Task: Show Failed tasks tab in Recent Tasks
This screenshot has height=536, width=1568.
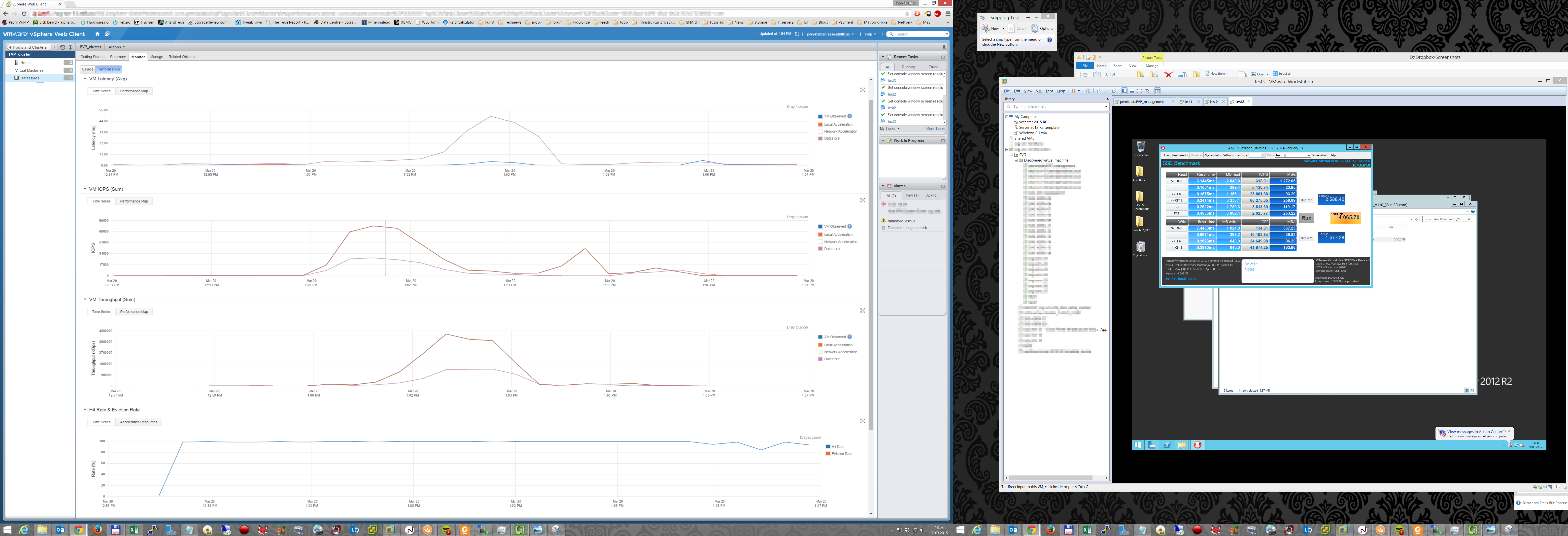Action: [933, 67]
